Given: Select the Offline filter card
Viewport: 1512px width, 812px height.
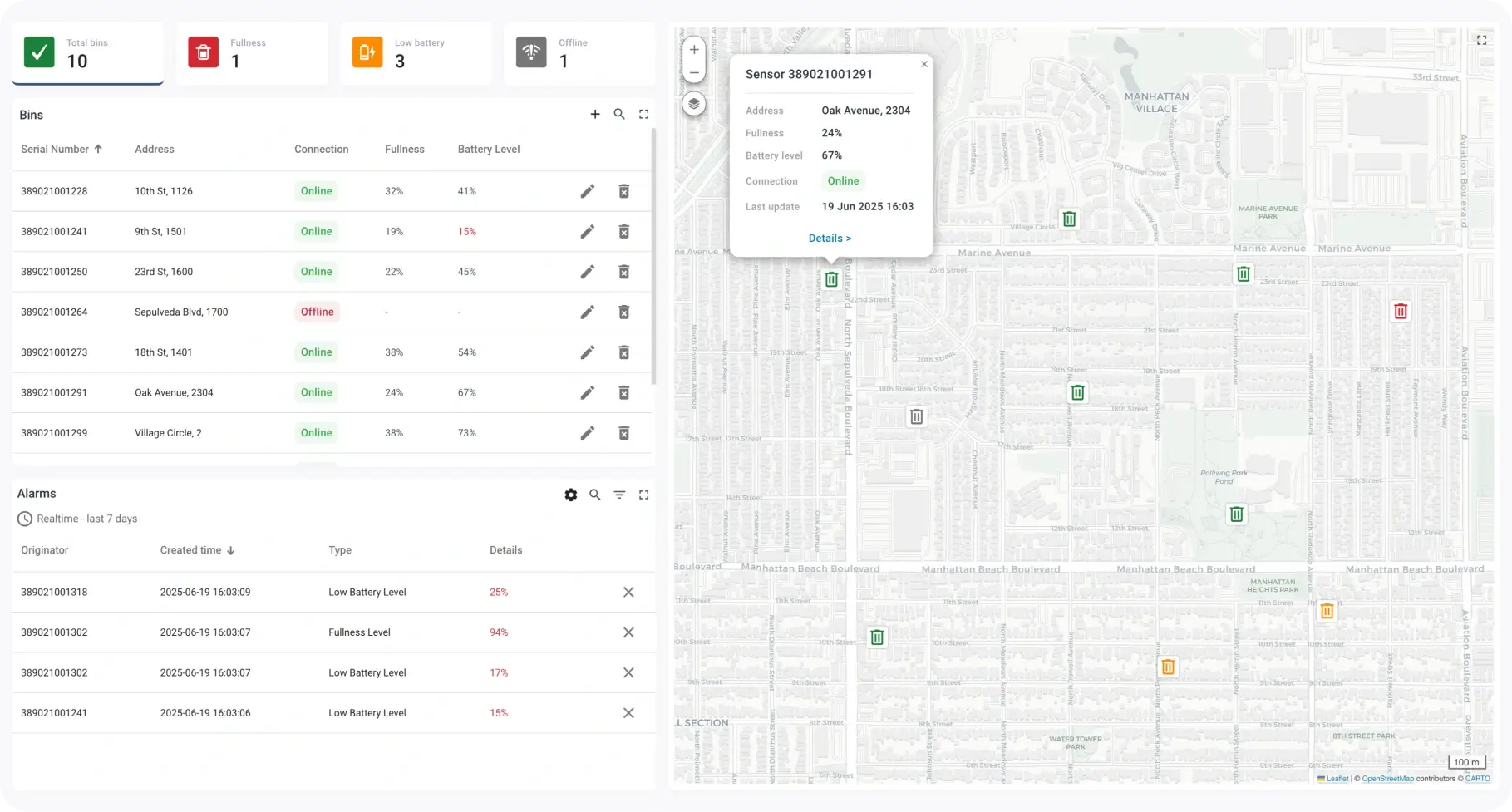Looking at the screenshot, I should click(579, 53).
